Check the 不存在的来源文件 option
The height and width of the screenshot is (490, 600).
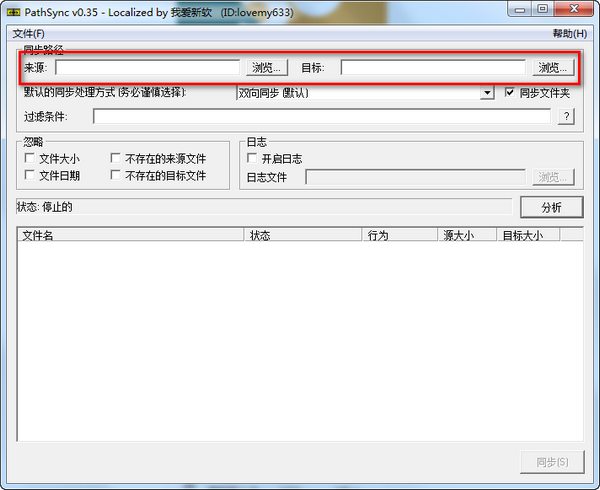pyautogui.click(x=116, y=159)
